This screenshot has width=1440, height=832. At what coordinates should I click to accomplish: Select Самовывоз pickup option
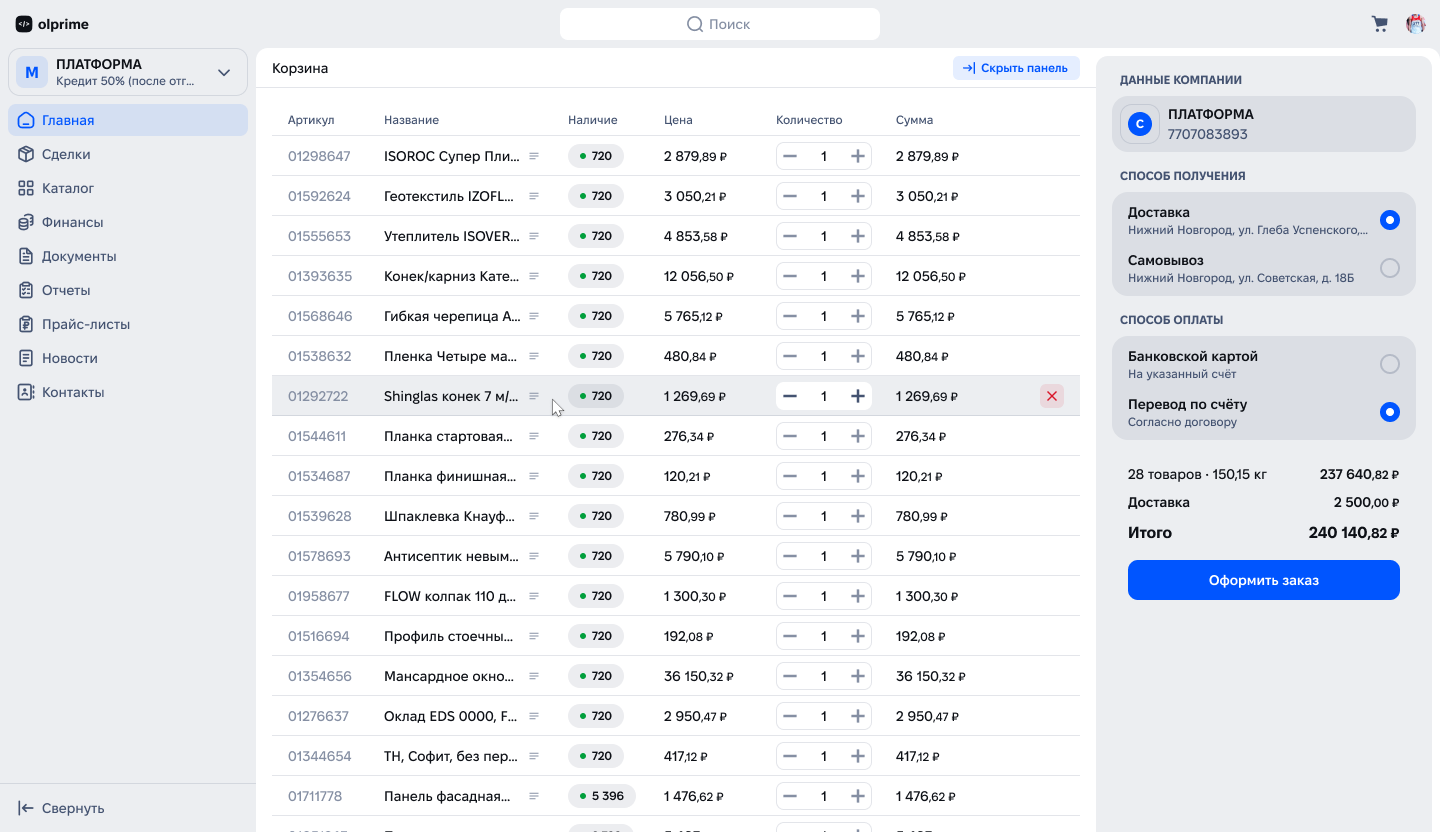[x=1389, y=268]
